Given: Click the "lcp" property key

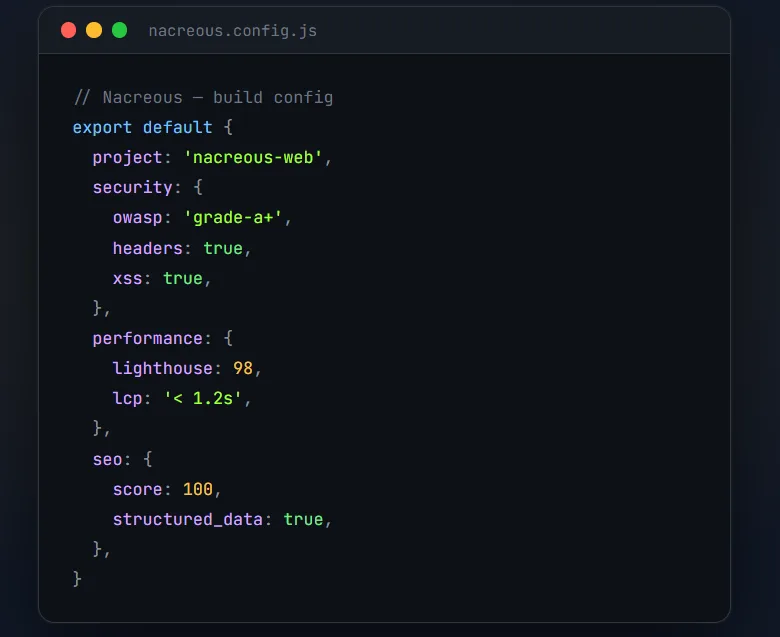Looking at the screenshot, I should point(127,399).
